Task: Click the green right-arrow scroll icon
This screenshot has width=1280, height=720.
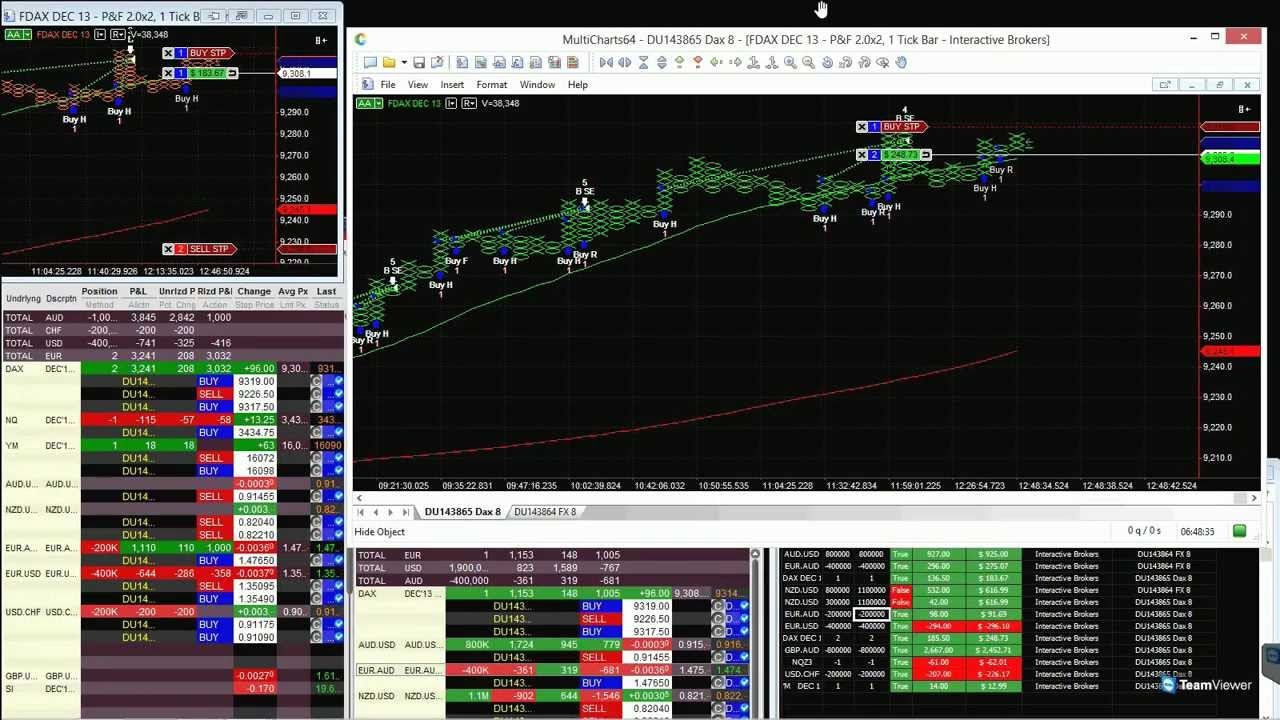Action: 735,62
